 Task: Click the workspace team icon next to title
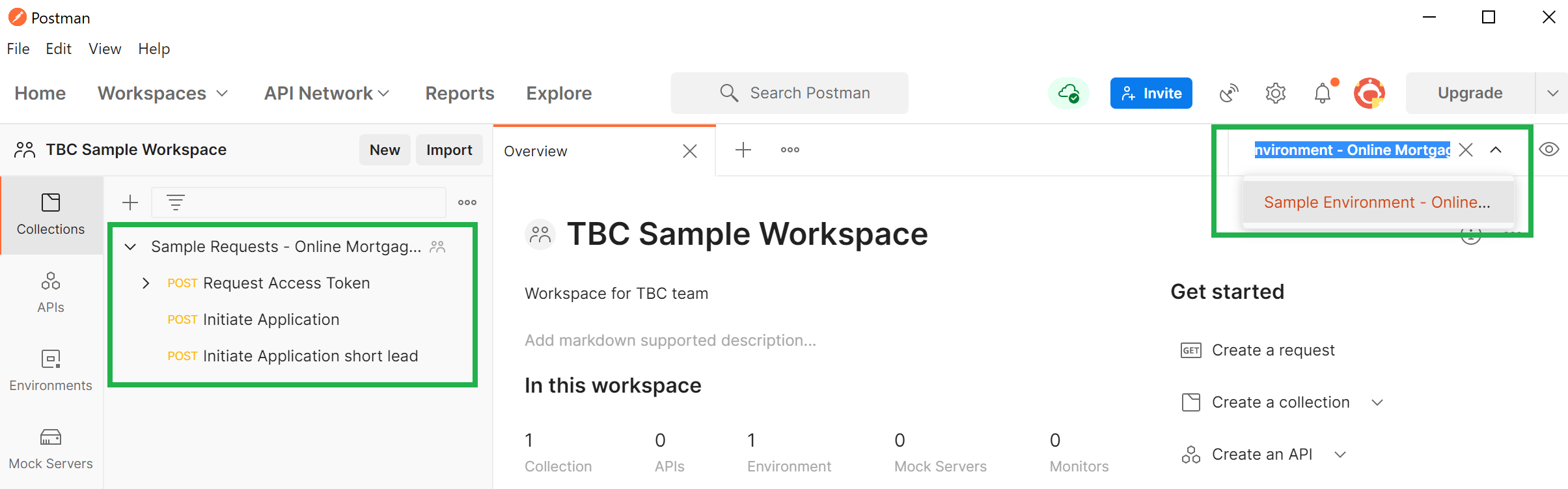pyautogui.click(x=540, y=234)
